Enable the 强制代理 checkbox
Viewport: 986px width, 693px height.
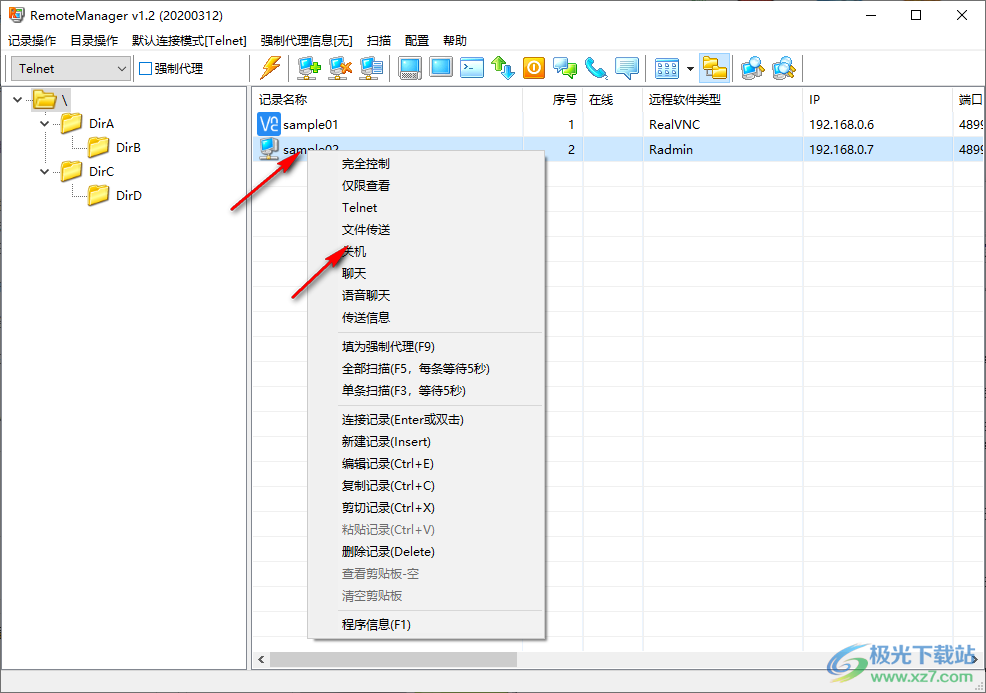tap(145, 69)
